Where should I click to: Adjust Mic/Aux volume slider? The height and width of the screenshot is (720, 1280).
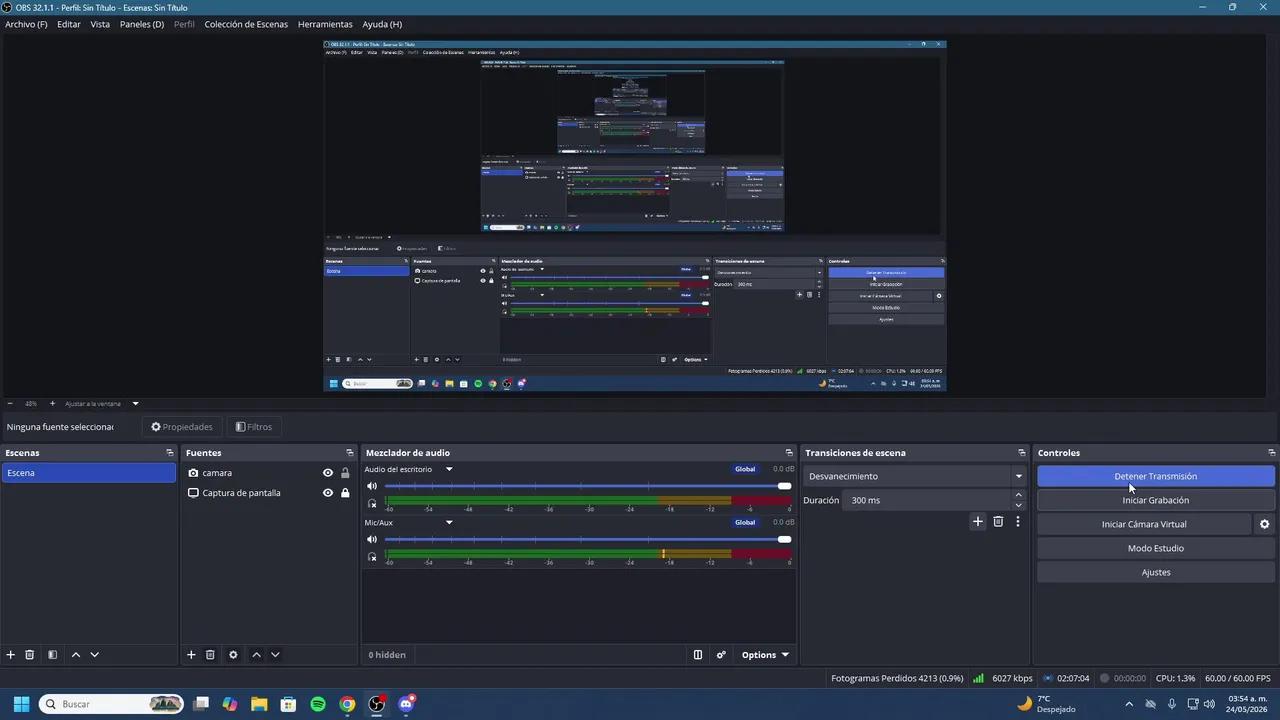588,539
